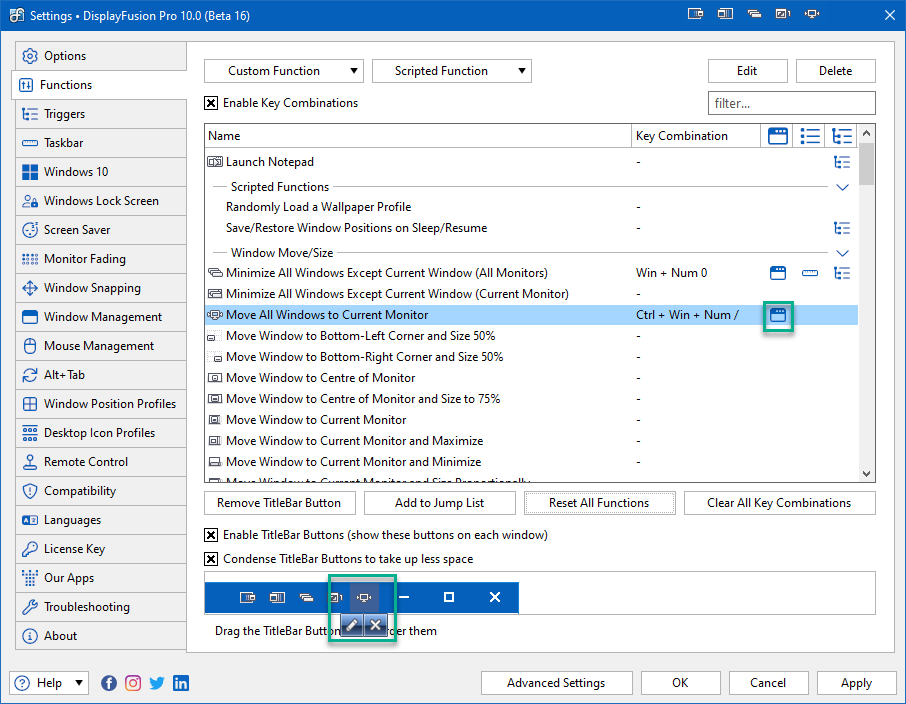
Task: Toggle Enable Key Combinations checkbox
Action: pos(211,103)
